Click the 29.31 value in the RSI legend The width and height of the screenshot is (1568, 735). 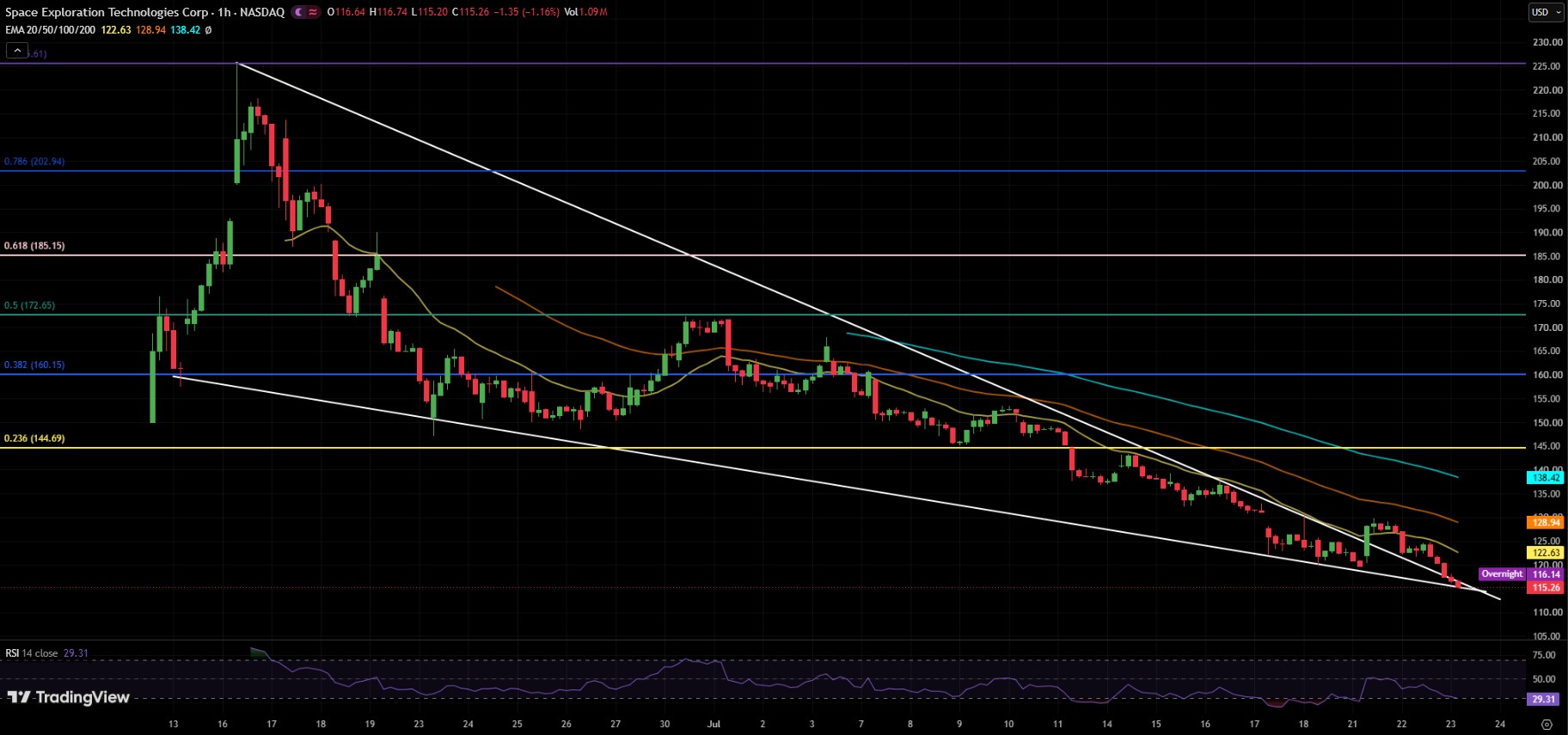tap(76, 653)
